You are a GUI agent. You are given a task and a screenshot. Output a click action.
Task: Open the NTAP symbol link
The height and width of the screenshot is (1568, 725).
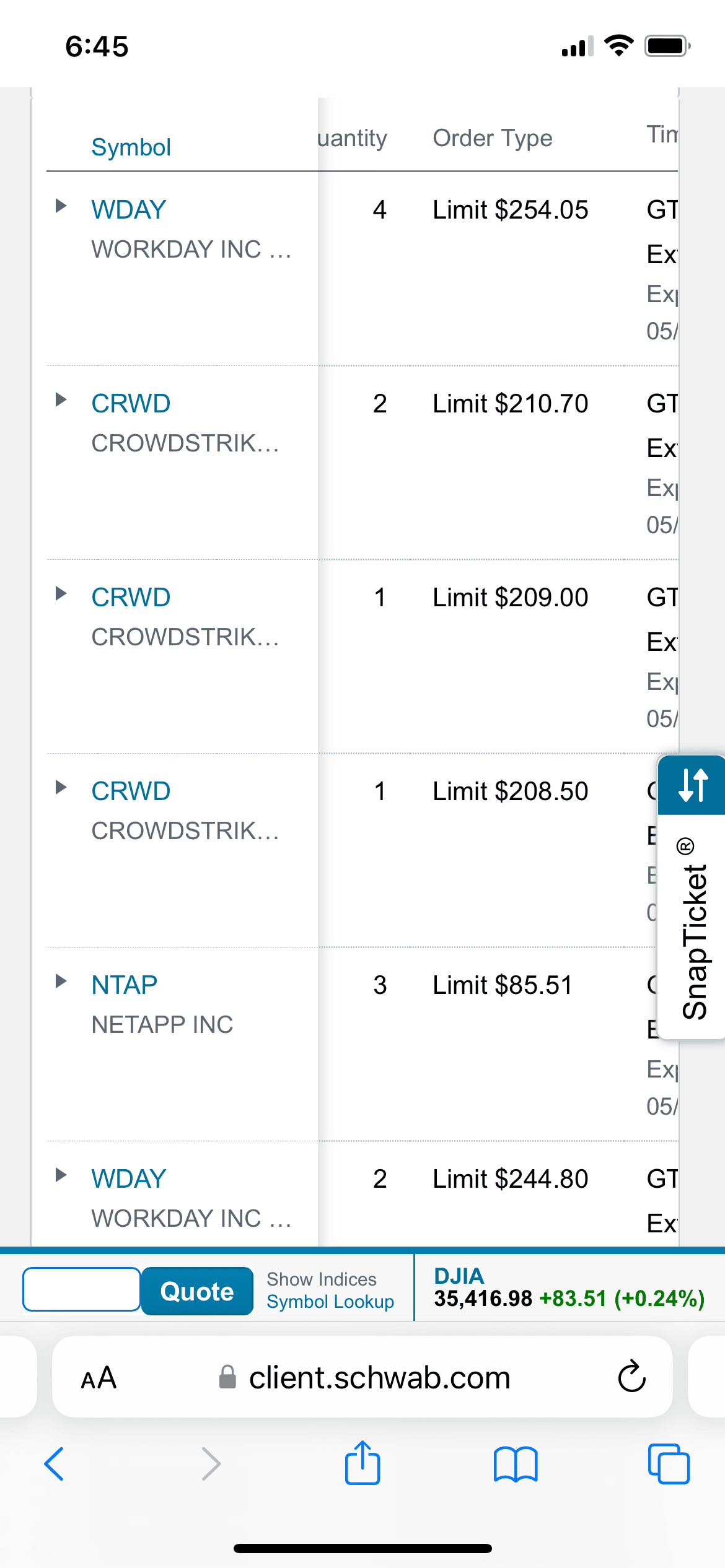pos(125,985)
